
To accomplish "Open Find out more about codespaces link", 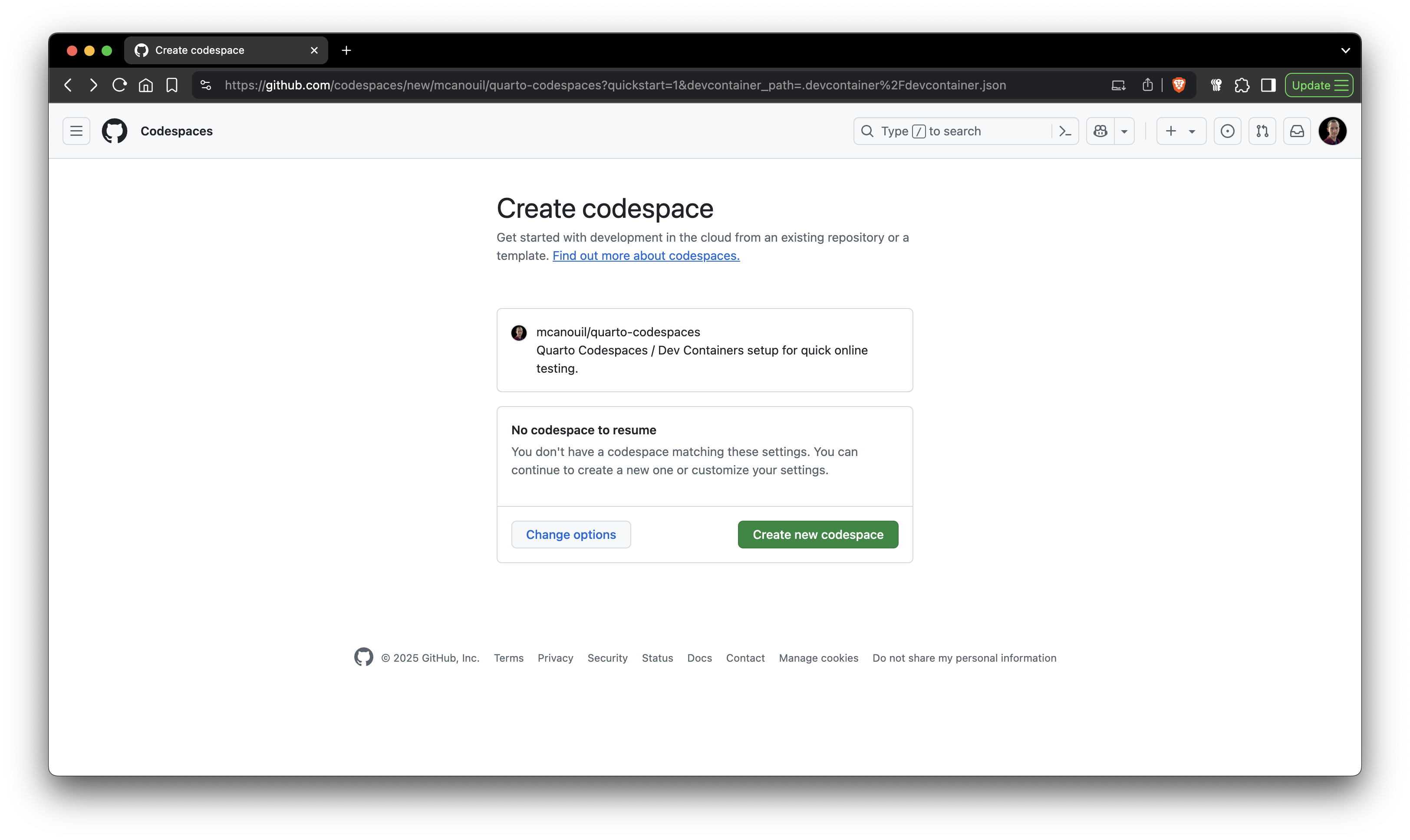I will click(x=646, y=256).
